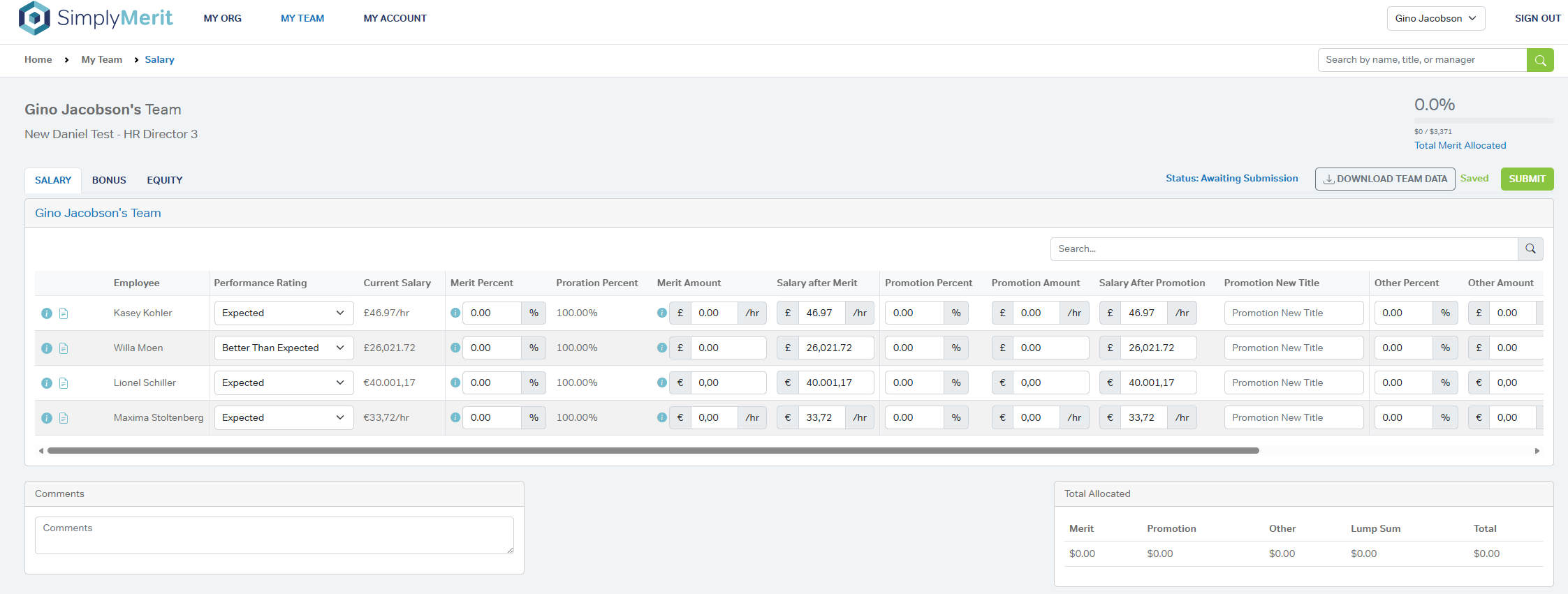Image resolution: width=1568 pixels, height=594 pixels.
Task: Open the MY ORG menu
Action: pos(222,18)
